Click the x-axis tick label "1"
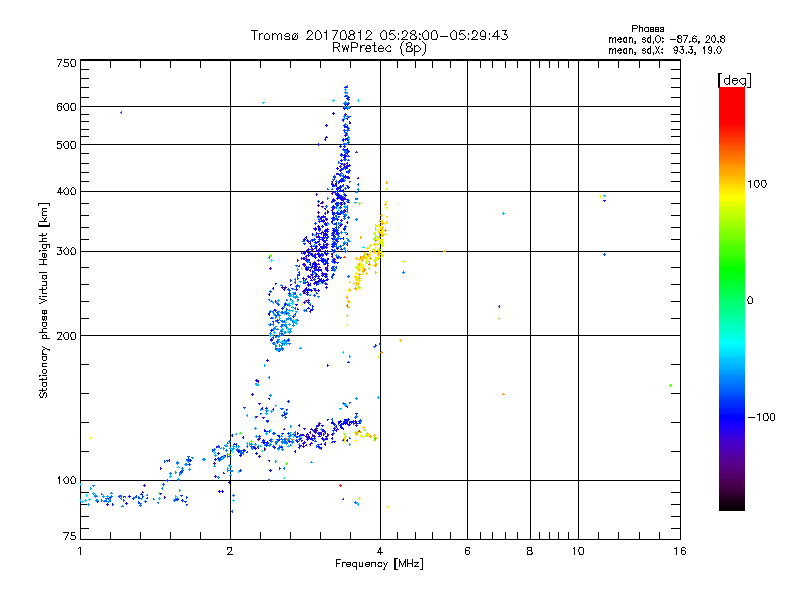 [80, 551]
